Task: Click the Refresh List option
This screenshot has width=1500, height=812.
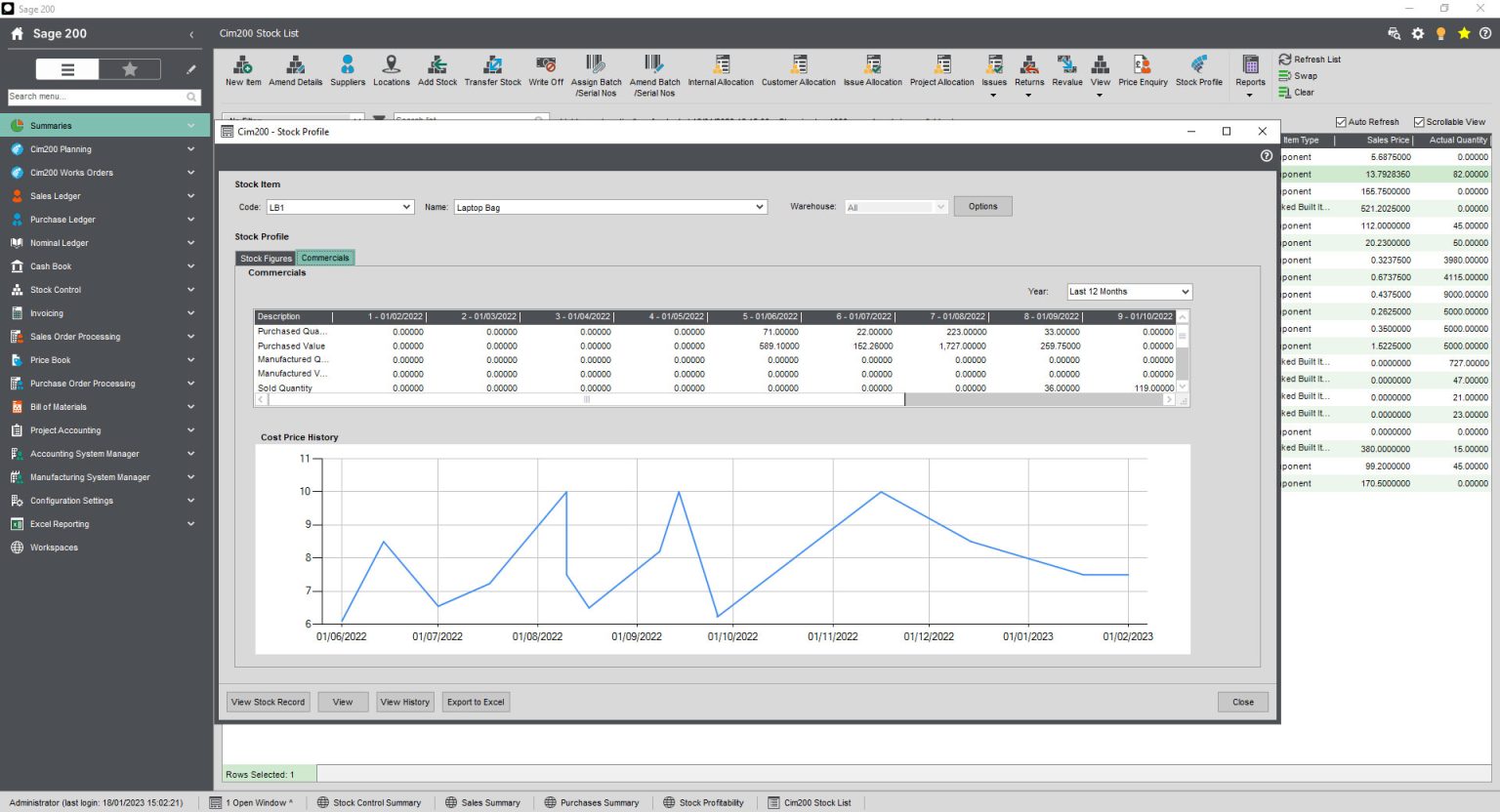Action: point(1312,59)
